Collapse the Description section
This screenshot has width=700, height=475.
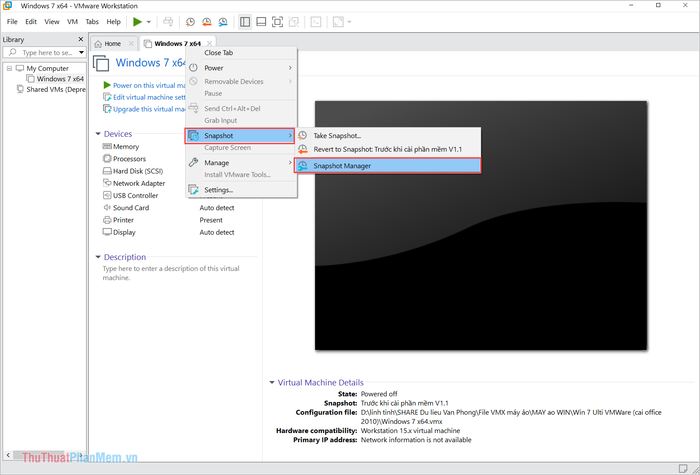pyautogui.click(x=98, y=257)
